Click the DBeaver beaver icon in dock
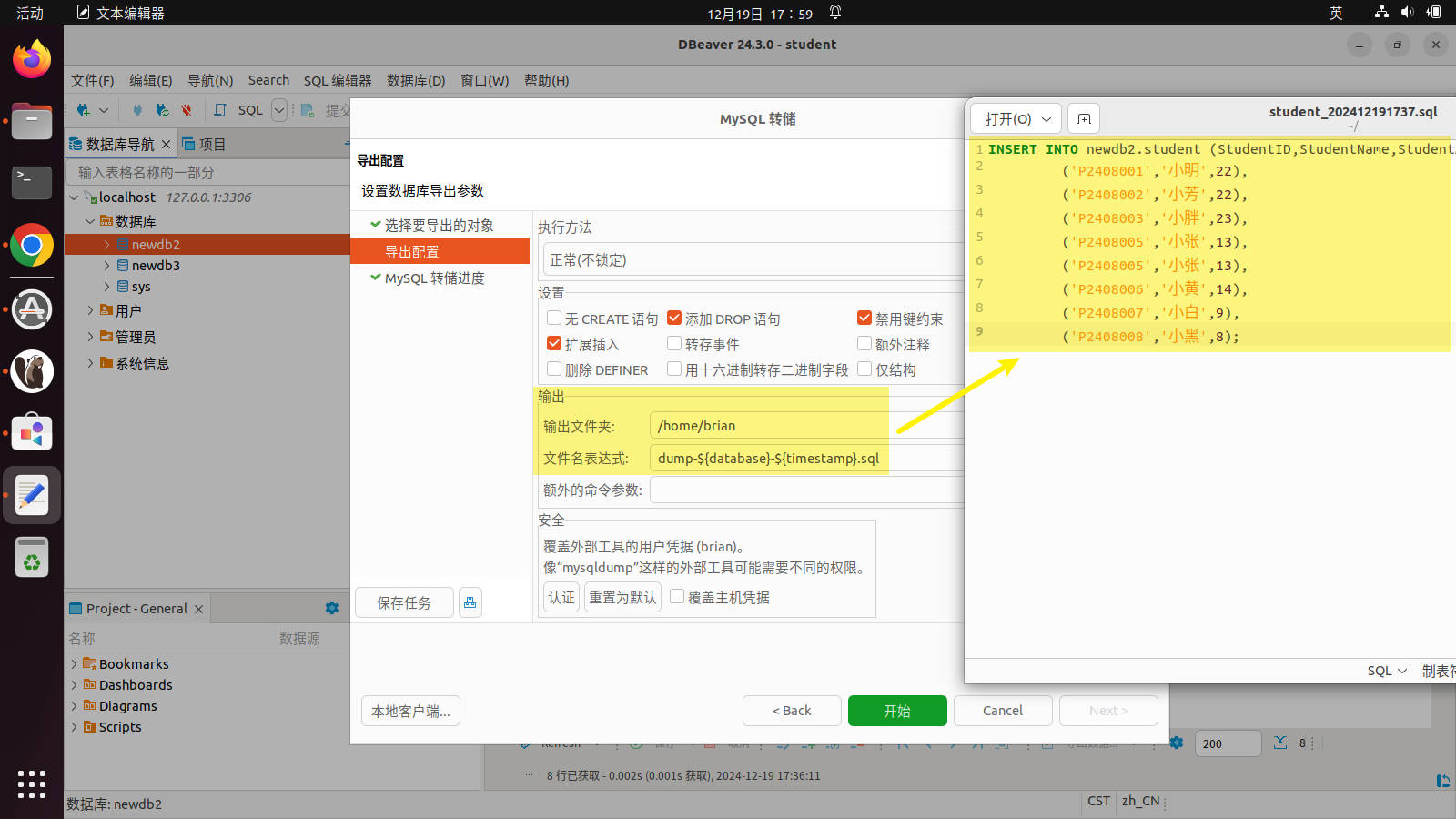Viewport: 1456px width, 819px height. [32, 371]
